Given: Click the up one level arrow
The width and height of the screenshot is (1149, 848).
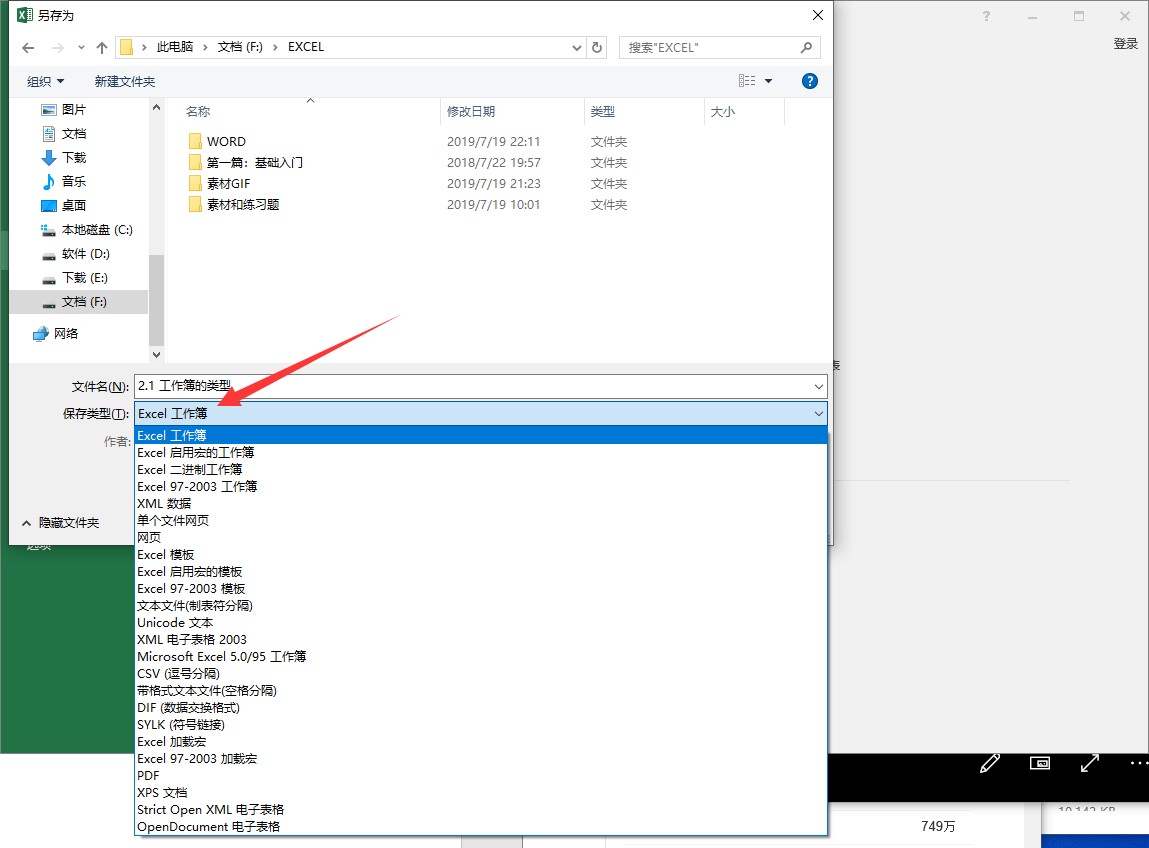Looking at the screenshot, I should [x=101, y=47].
